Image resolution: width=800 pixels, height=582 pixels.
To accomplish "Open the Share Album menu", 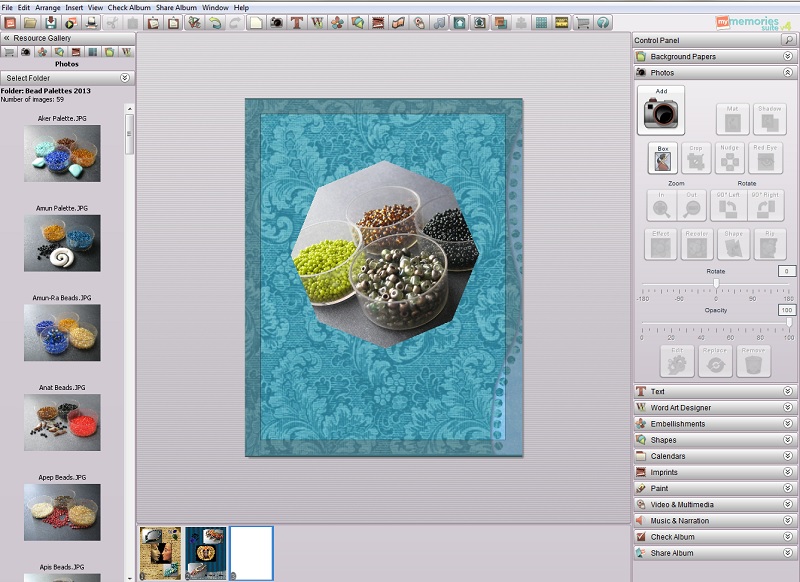I will pos(176,7).
